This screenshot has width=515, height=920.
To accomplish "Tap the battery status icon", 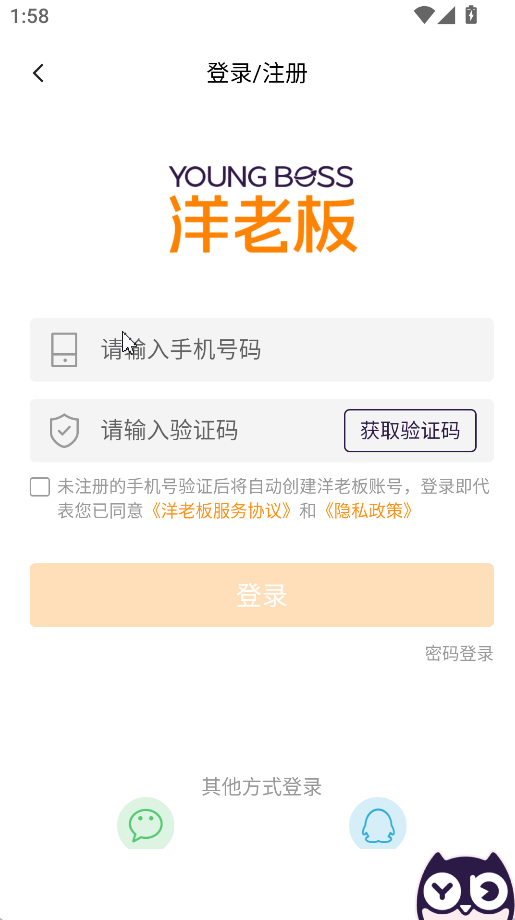I will 470,15.
